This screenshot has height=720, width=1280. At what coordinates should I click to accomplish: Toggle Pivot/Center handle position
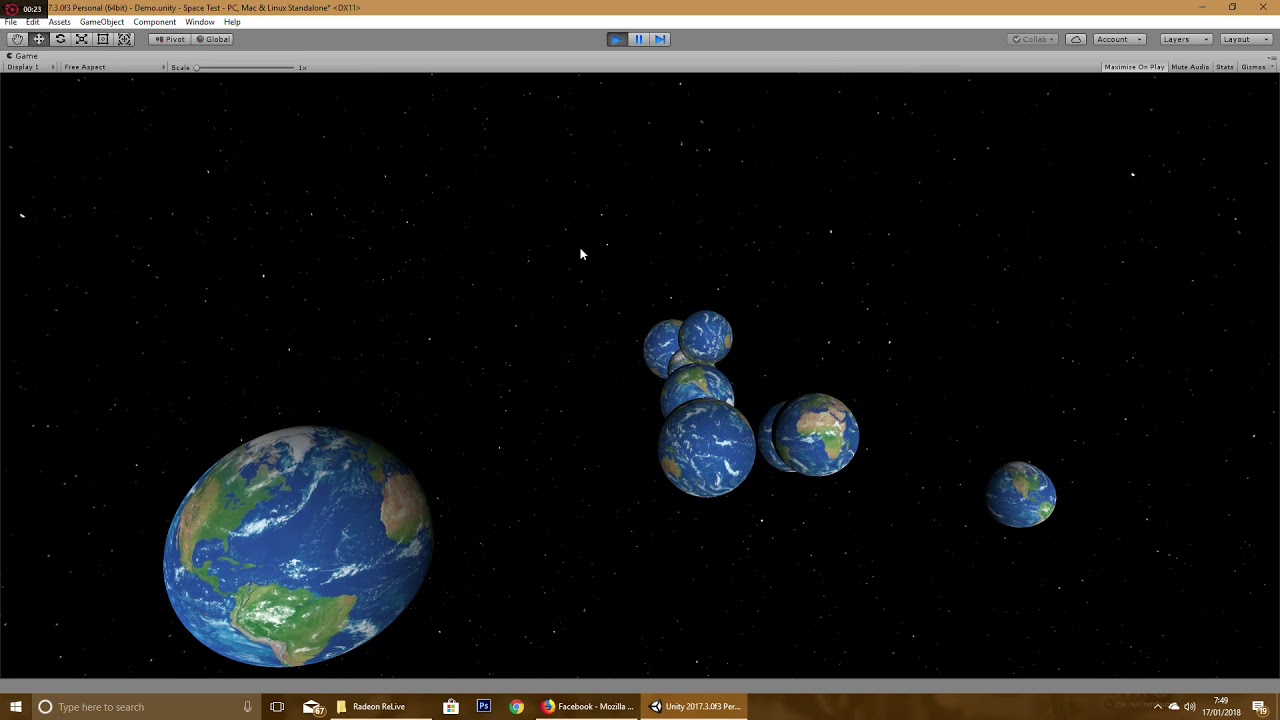170,39
